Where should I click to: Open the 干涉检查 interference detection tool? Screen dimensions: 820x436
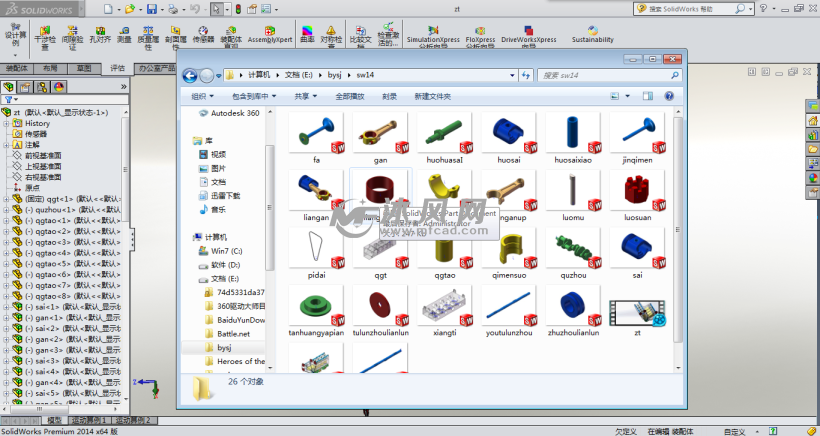[45, 38]
